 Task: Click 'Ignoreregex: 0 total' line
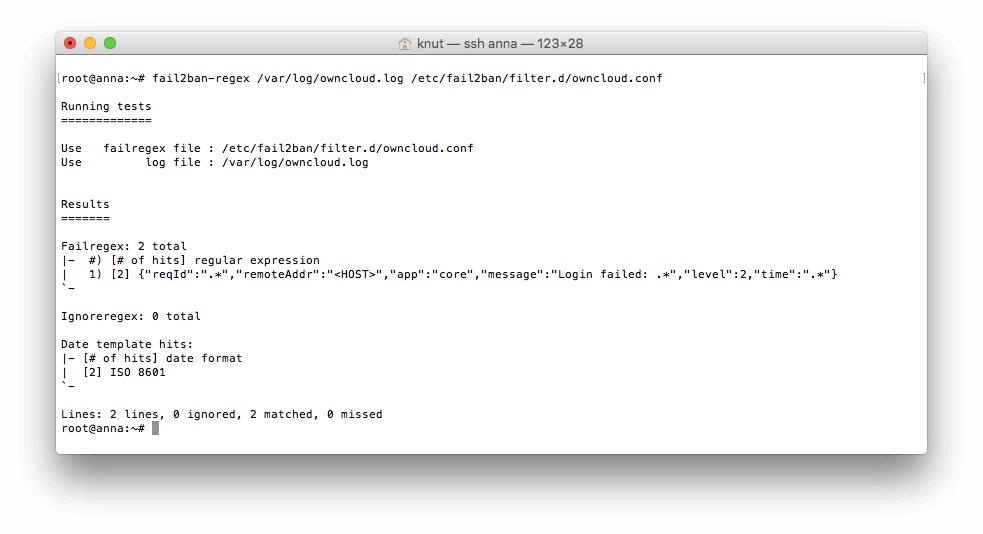[131, 317]
